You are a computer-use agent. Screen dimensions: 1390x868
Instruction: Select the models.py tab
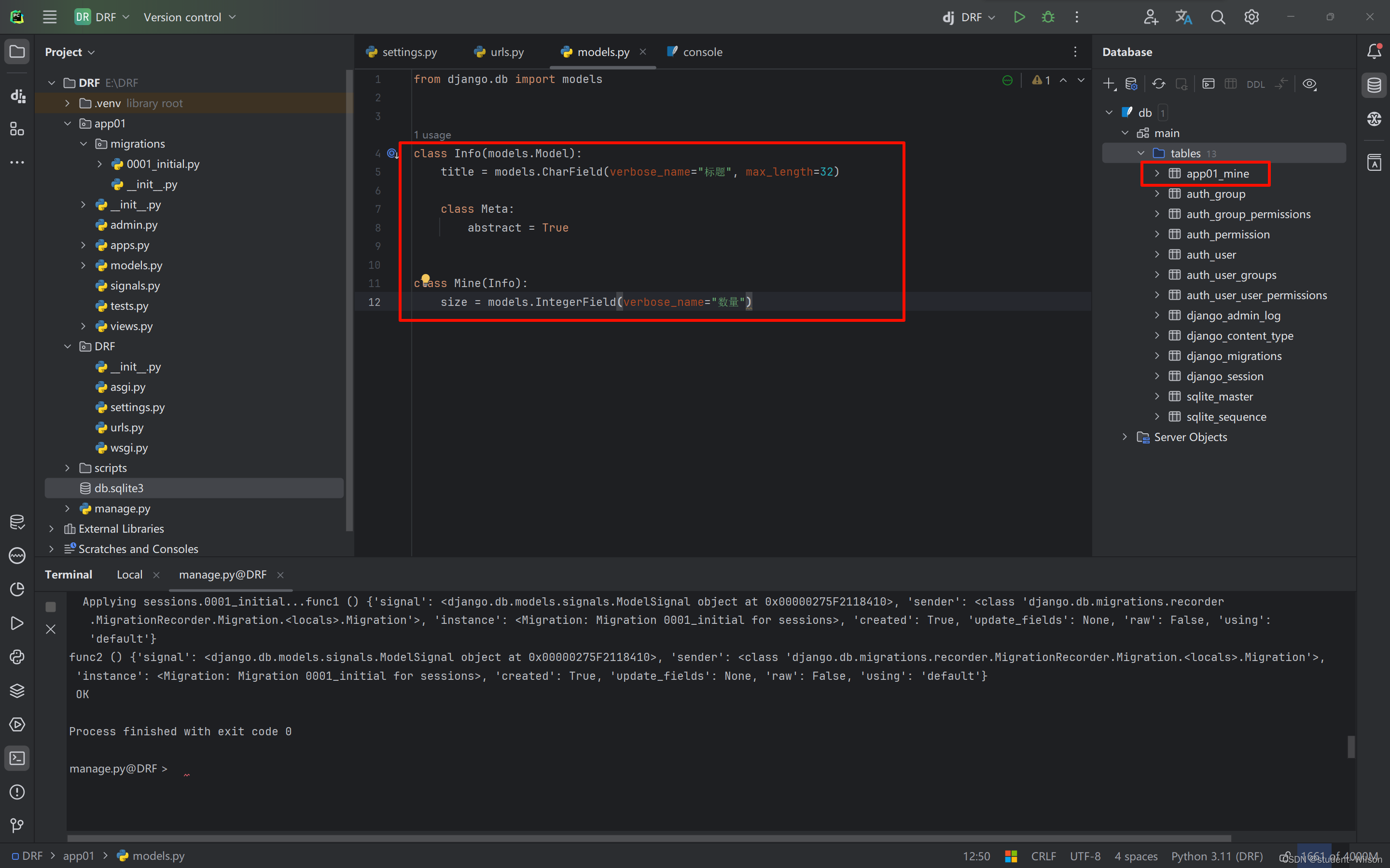click(x=600, y=52)
